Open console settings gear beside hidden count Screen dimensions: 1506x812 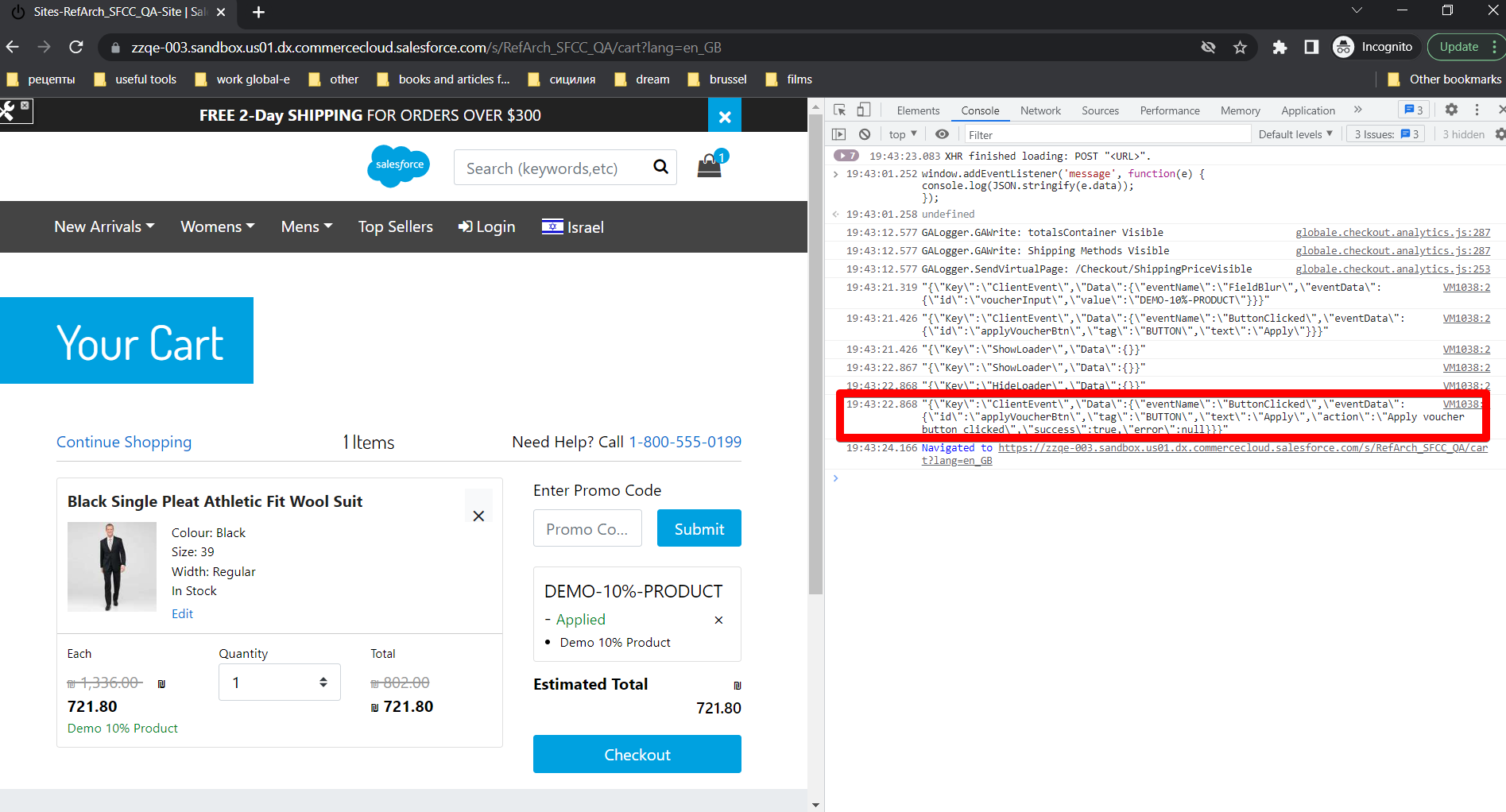(x=1500, y=134)
